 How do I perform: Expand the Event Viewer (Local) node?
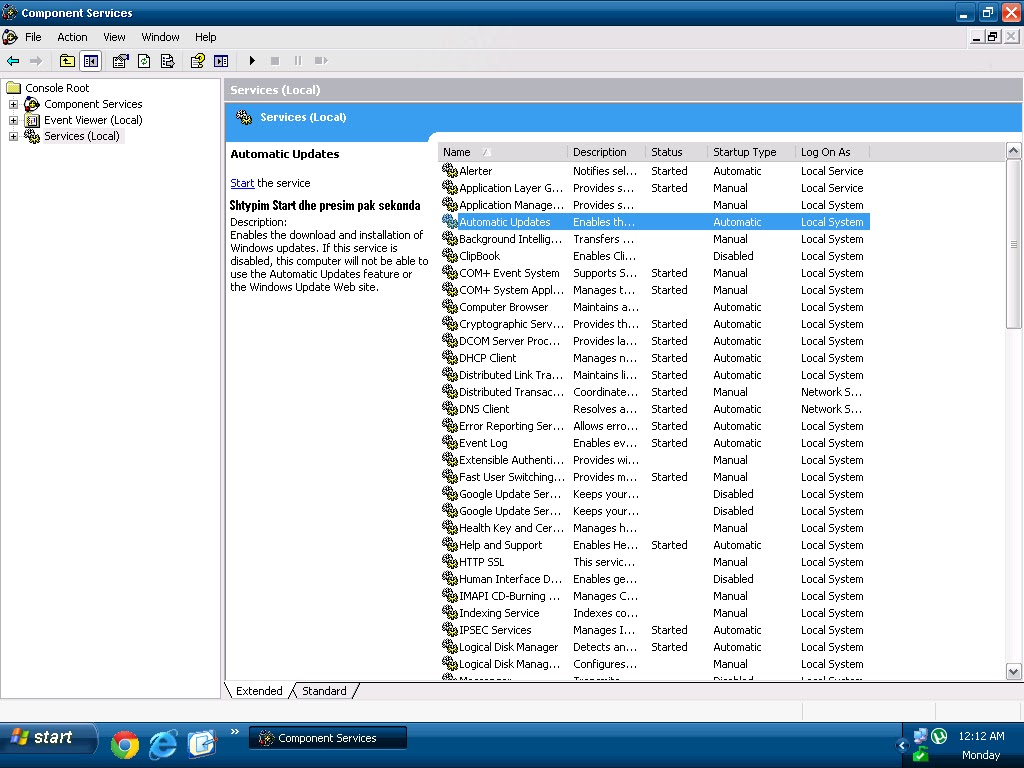pos(13,120)
